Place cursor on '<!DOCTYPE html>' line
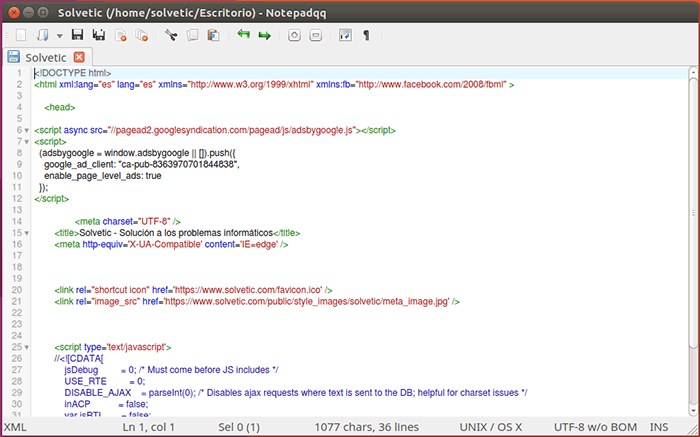This screenshot has width=700, height=437. pyautogui.click(x=73, y=73)
